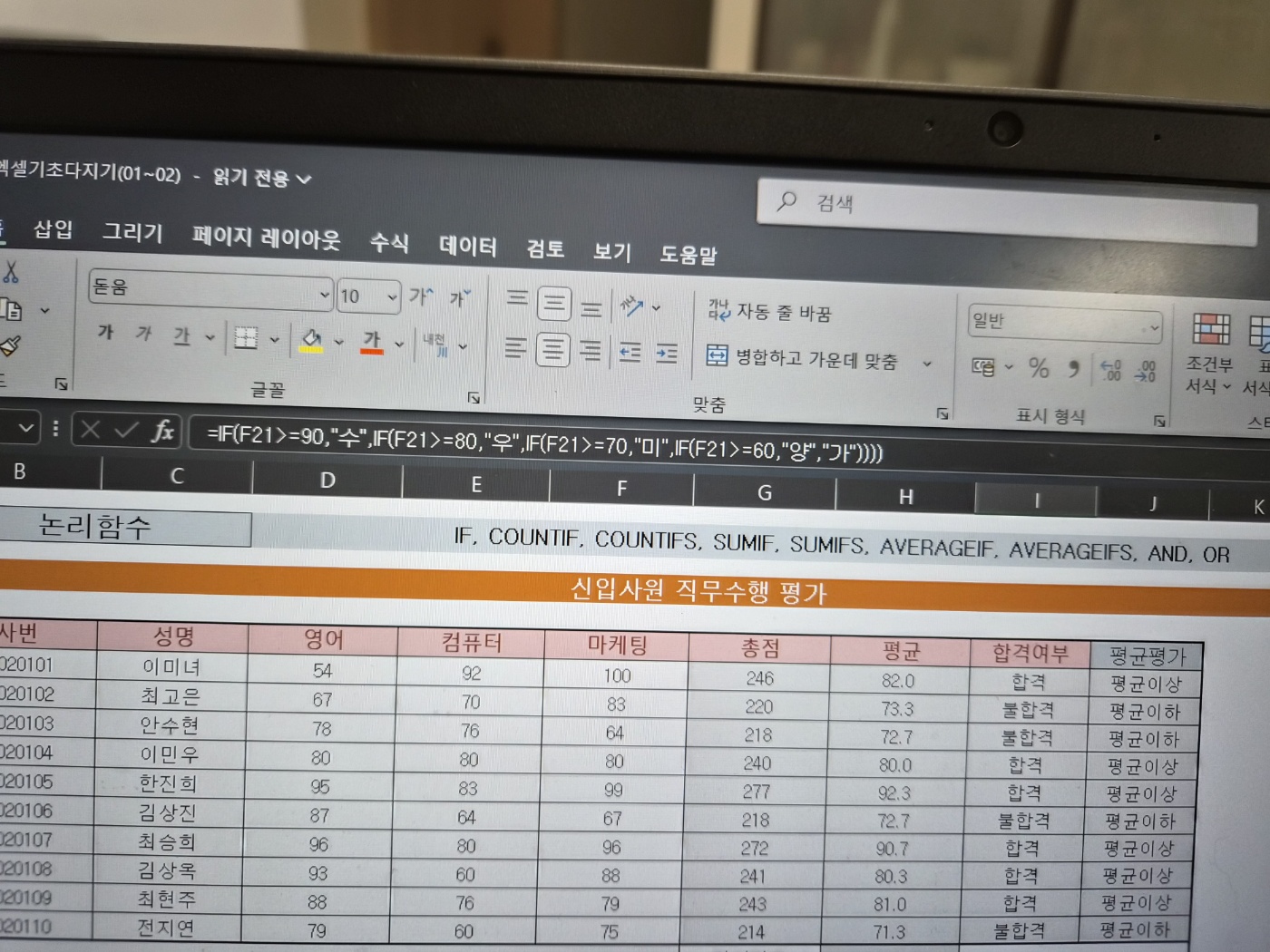
Task: Switch to the 수식 ribbon tab
Action: tap(389, 242)
